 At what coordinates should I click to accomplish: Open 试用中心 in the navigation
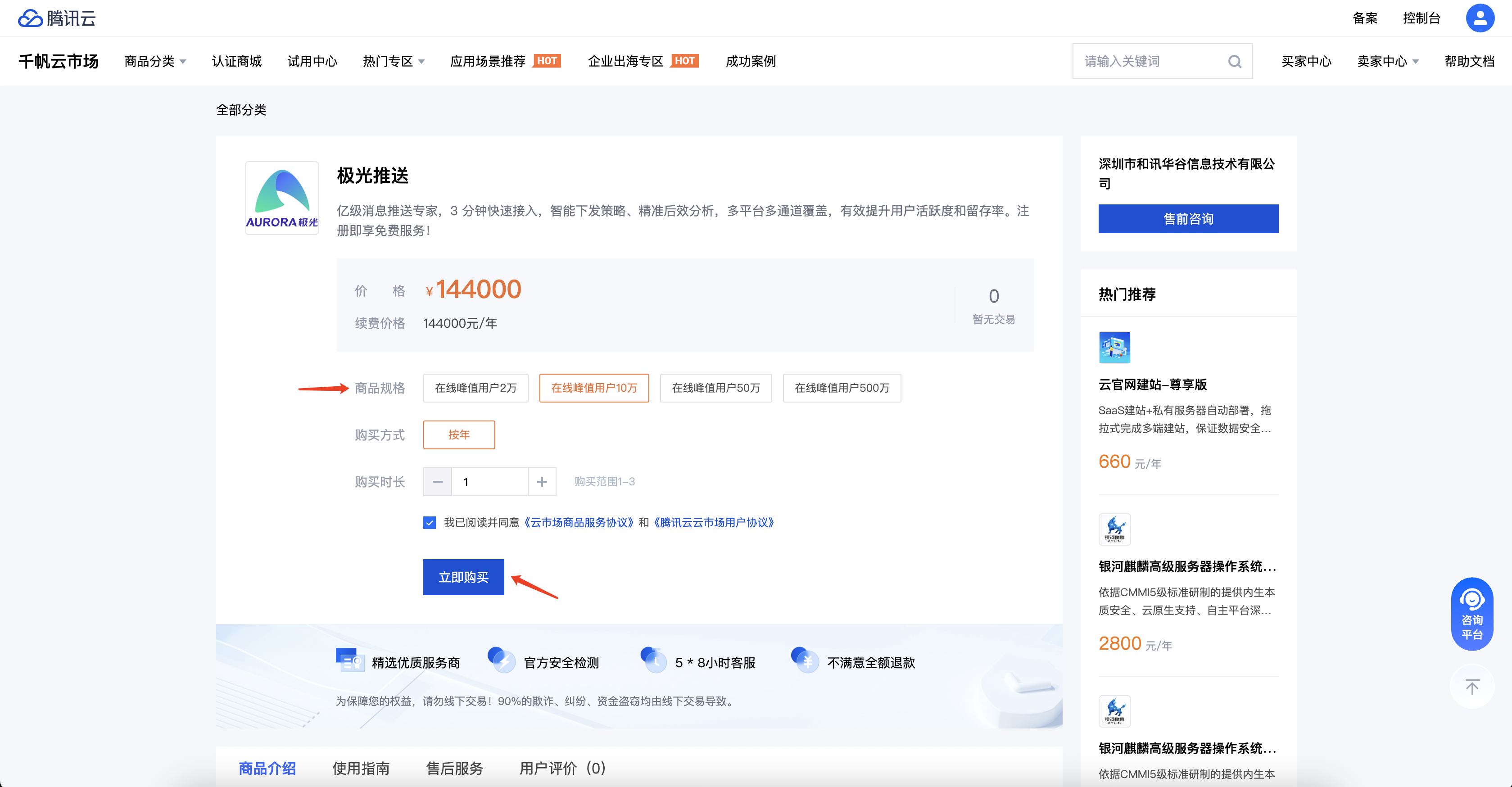click(x=312, y=61)
